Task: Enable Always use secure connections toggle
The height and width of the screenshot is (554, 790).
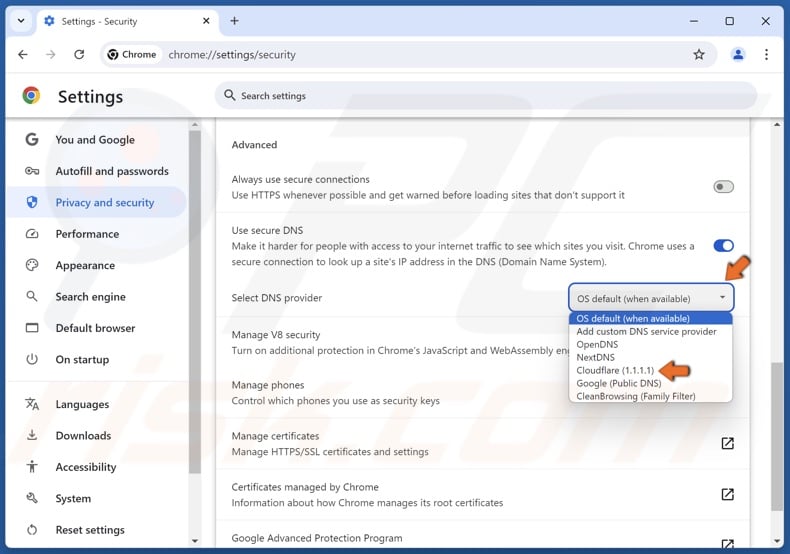Action: [x=723, y=187]
